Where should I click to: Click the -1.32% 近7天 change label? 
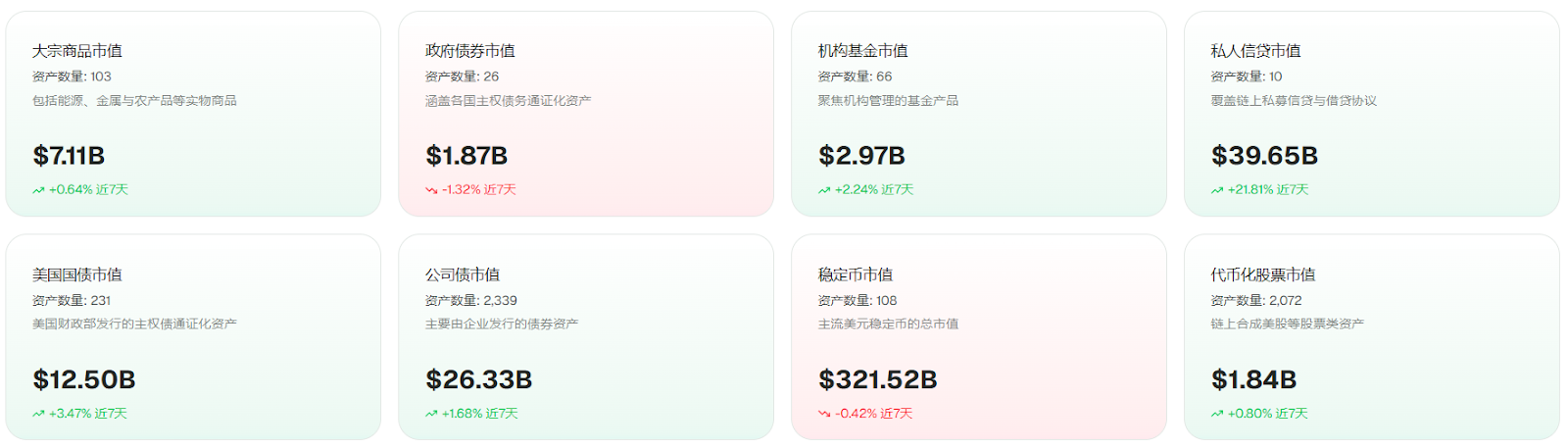point(479,190)
